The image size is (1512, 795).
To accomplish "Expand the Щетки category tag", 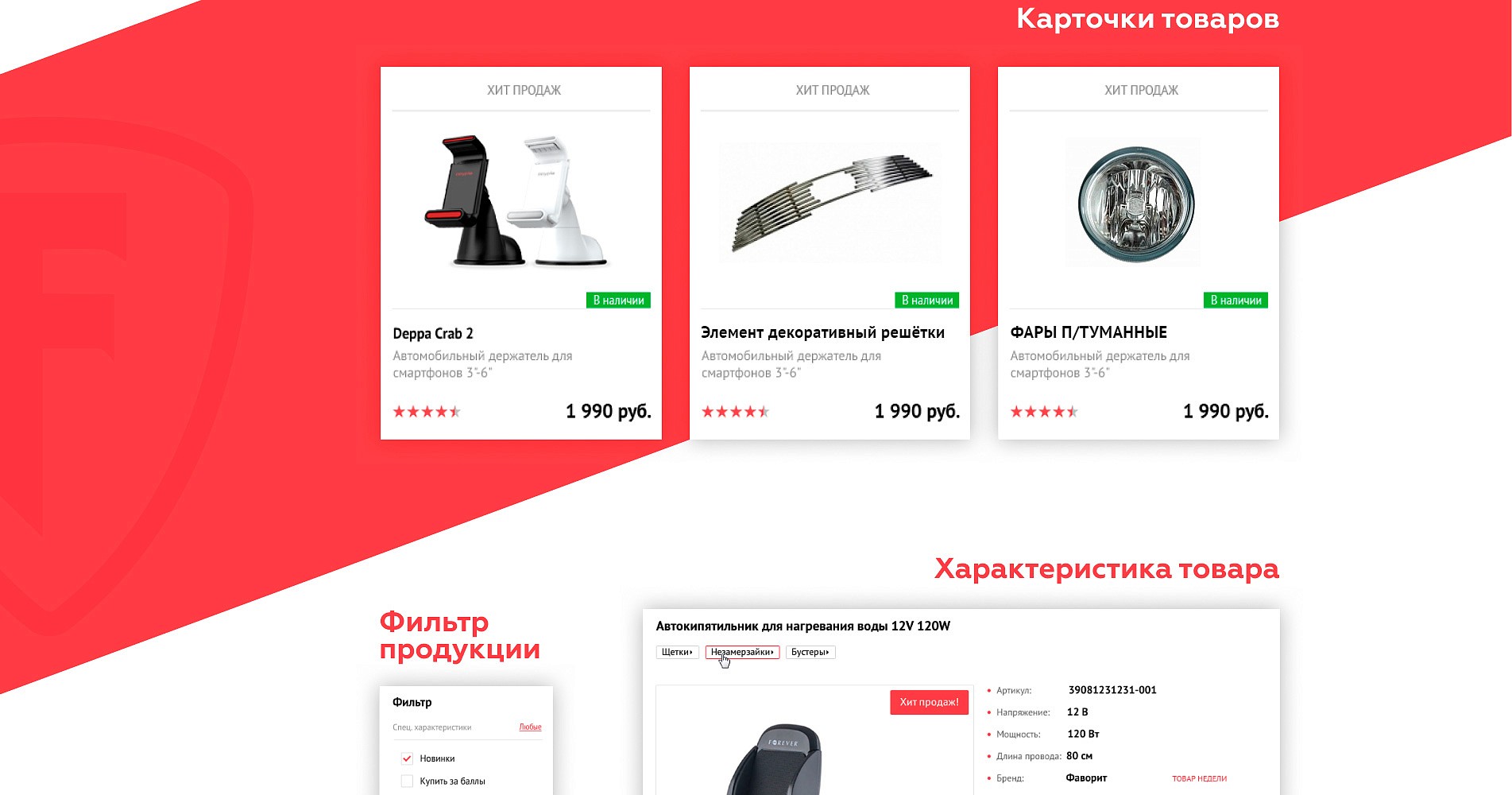I will 678,652.
